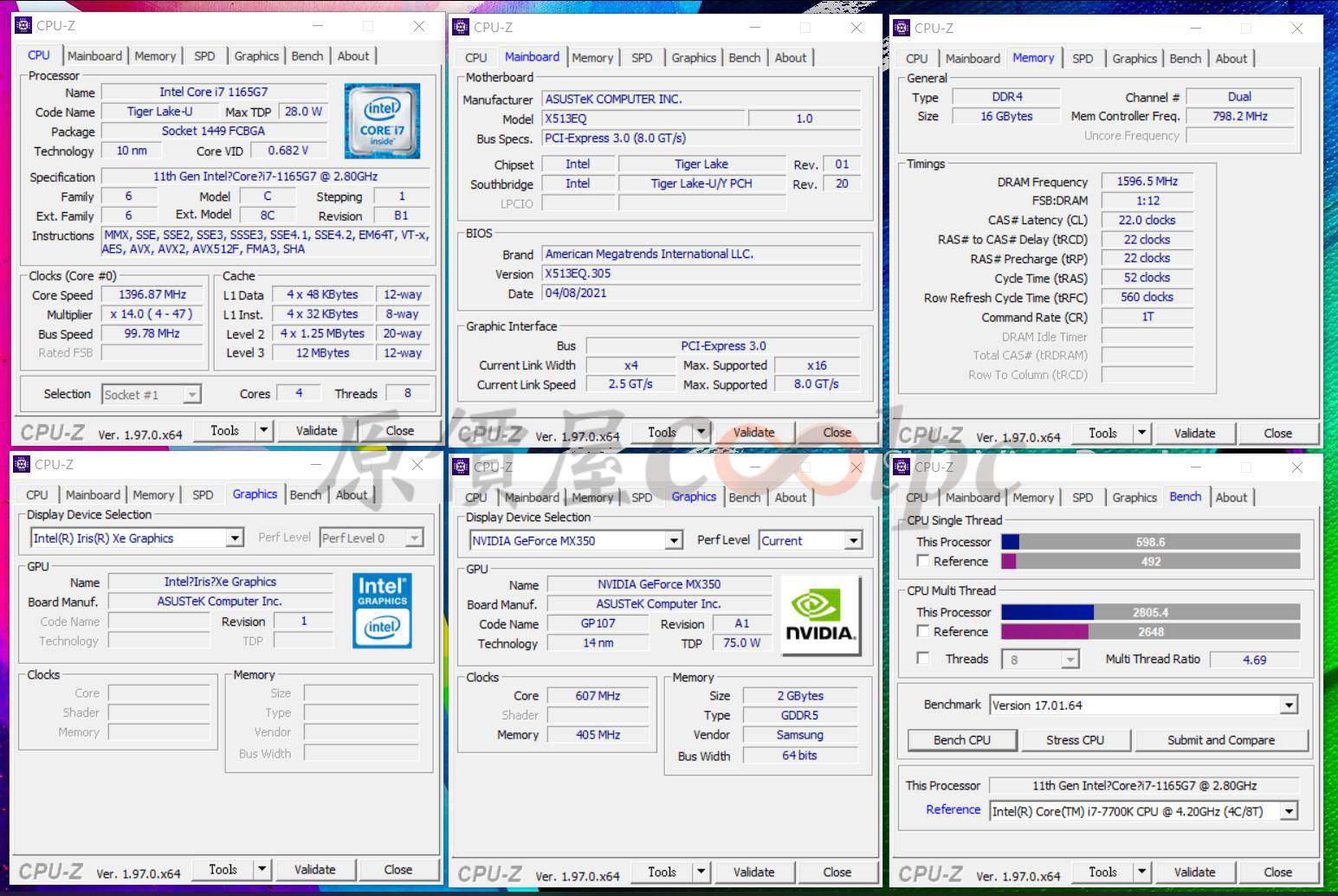Viewport: 1338px width, 896px height.
Task: Click the Core Speed value 1396.87 MHz
Action: pos(152,294)
